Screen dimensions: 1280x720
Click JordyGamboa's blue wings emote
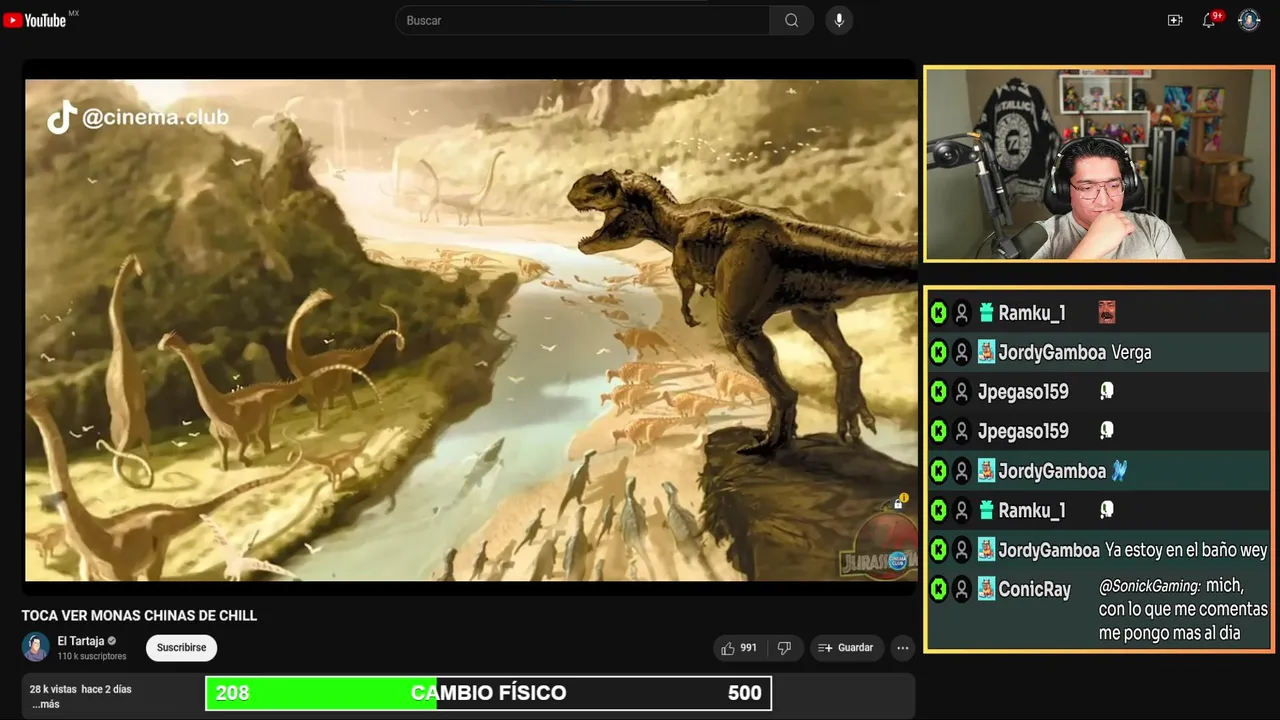click(1119, 470)
